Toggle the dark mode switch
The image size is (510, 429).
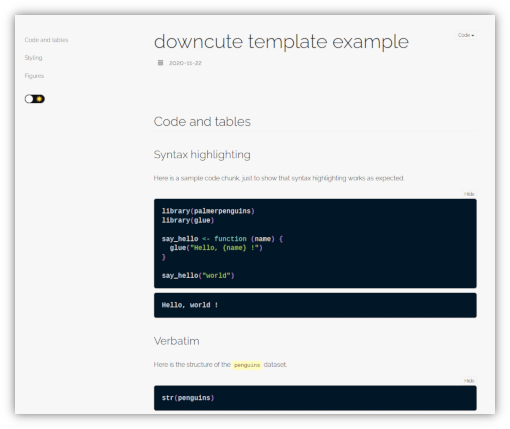(x=35, y=99)
